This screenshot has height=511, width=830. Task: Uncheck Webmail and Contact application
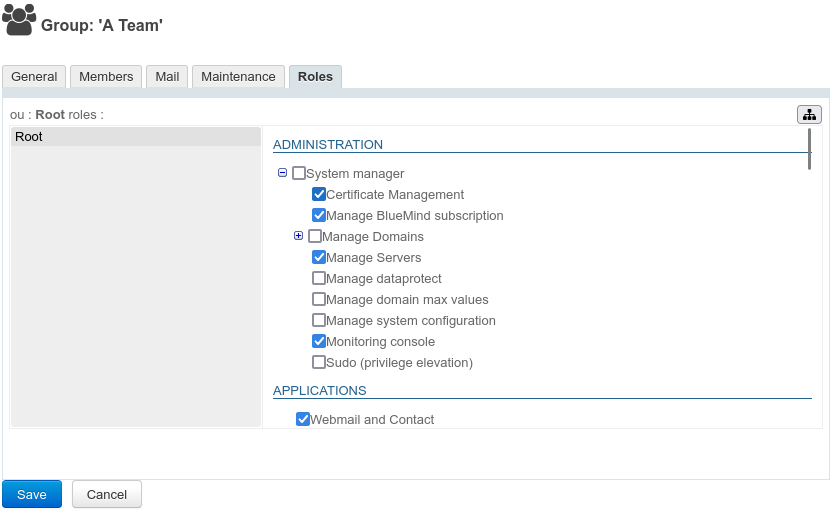click(x=303, y=419)
